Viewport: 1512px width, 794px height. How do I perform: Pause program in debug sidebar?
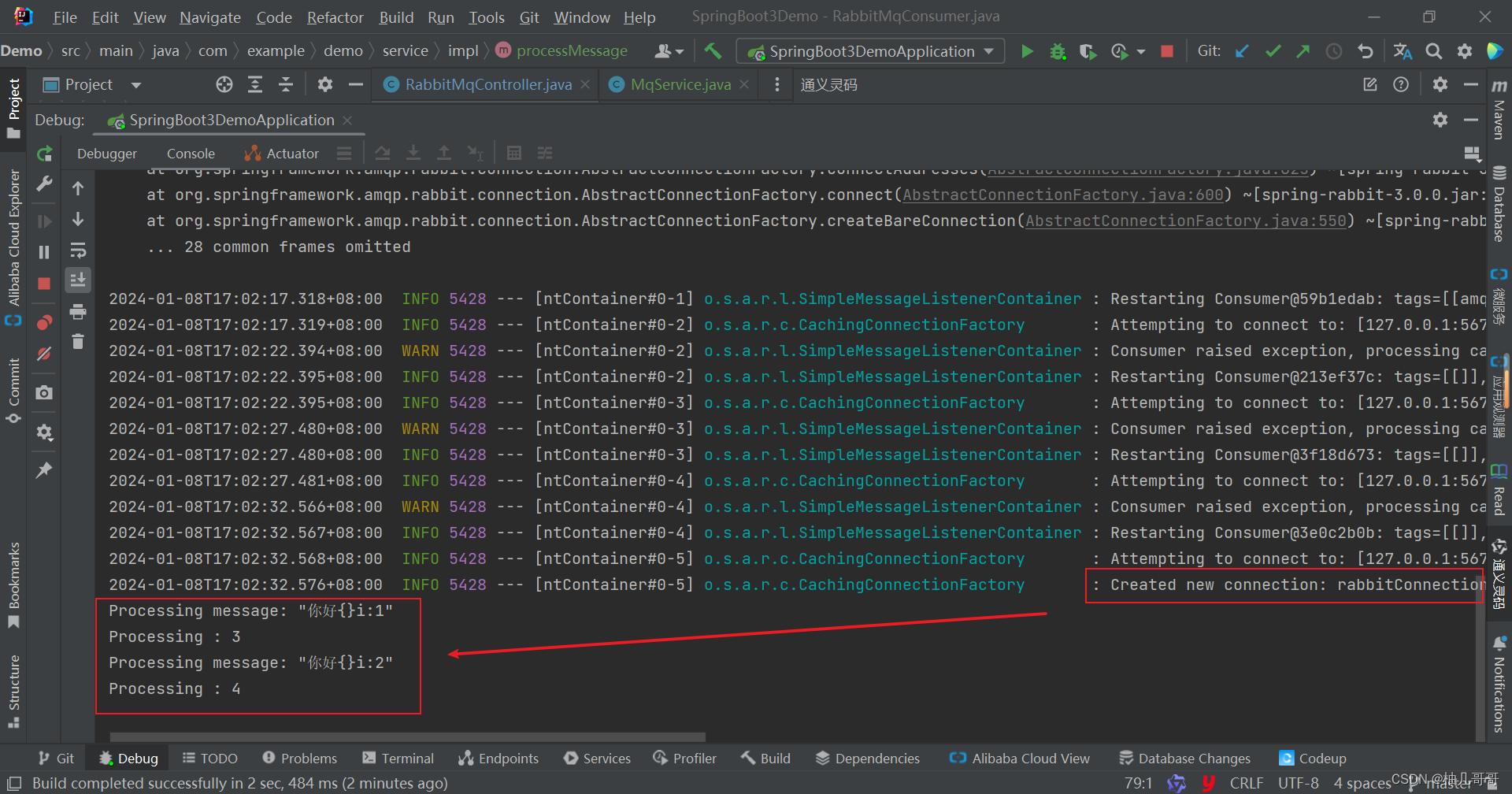44,252
